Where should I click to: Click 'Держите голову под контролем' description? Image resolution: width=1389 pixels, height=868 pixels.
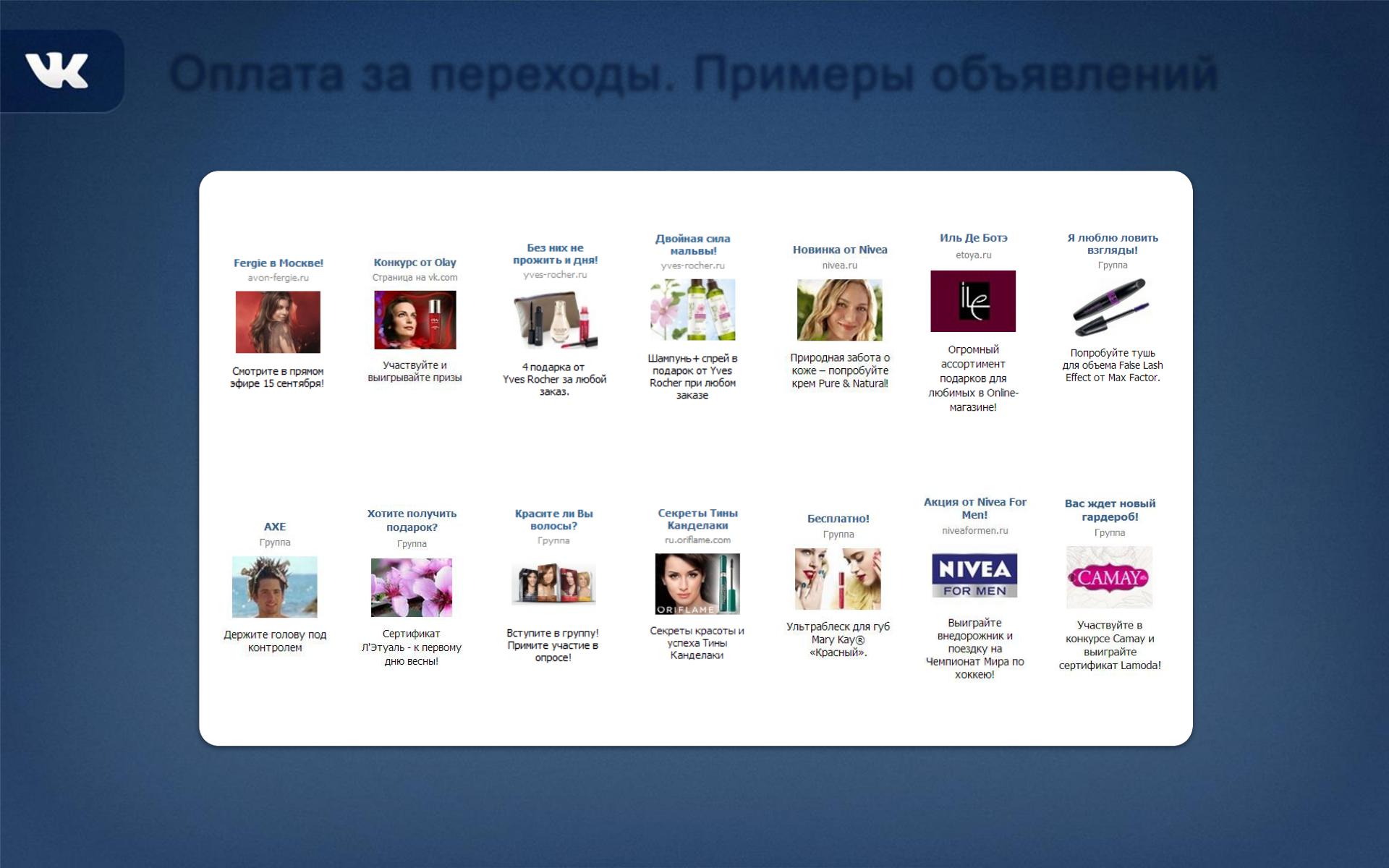click(275, 641)
